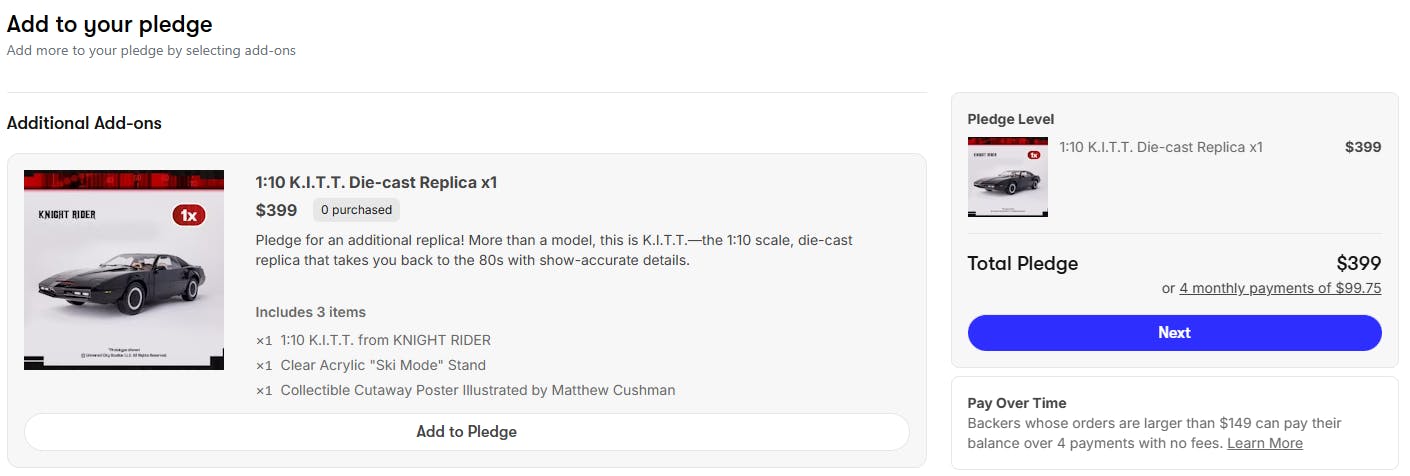1410x476 pixels.
Task: Click the Includes 3 items label
Action: (310, 312)
